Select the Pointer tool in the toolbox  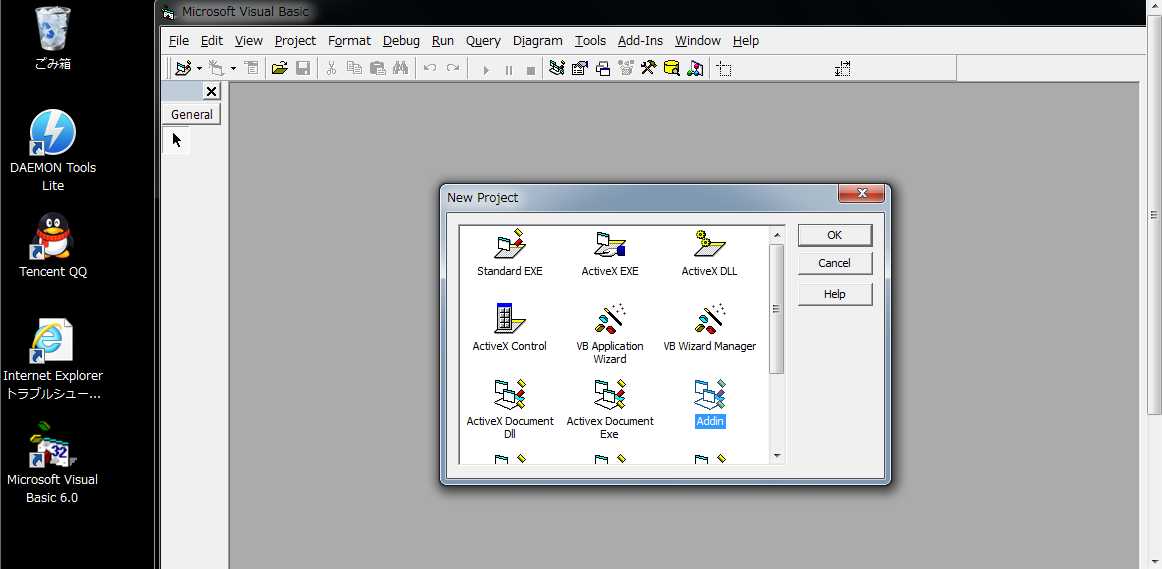click(x=176, y=140)
